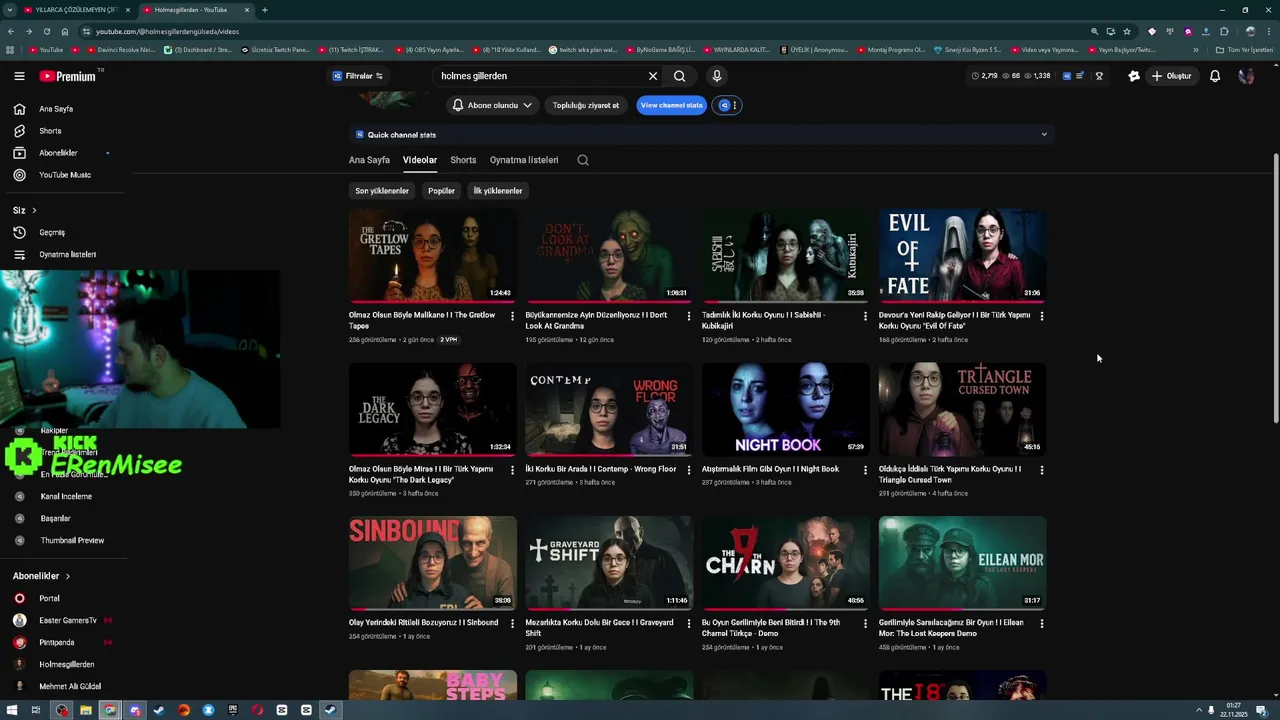Open notifications bell
The width and height of the screenshot is (1280, 720).
[x=1215, y=76]
